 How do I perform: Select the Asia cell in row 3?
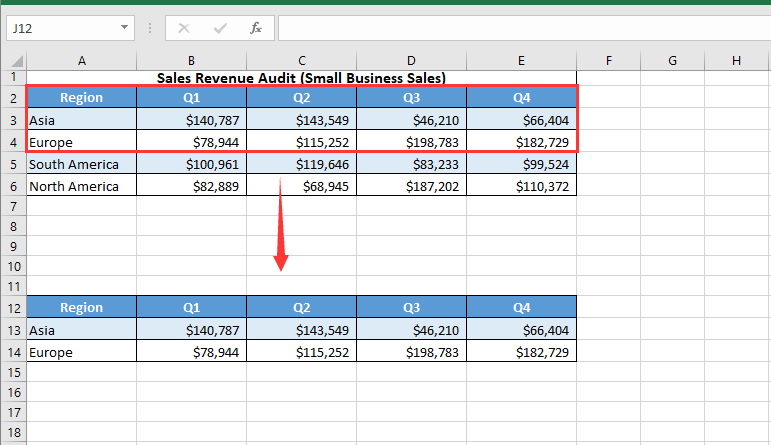[81, 120]
